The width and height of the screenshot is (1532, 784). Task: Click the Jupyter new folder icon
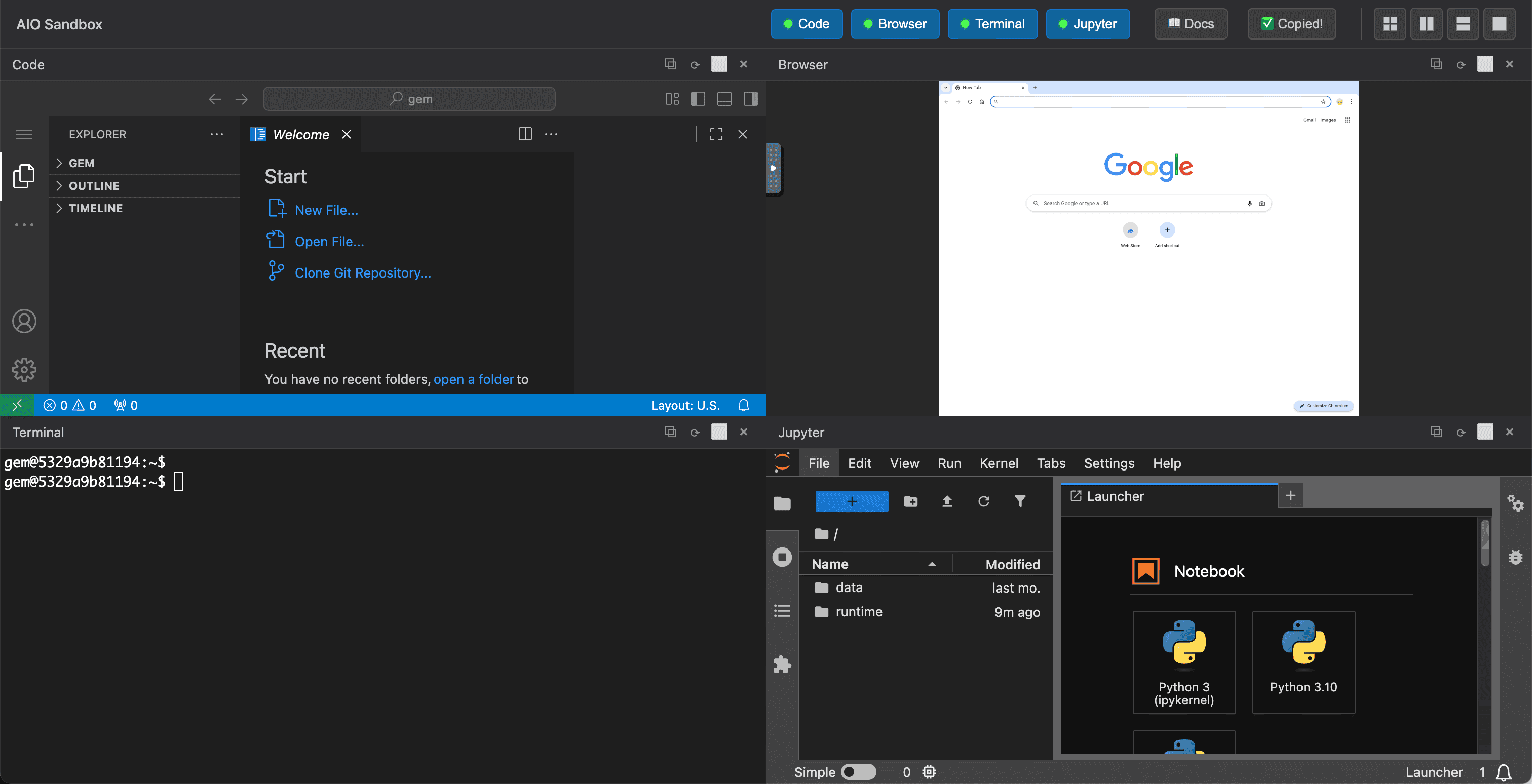[910, 502]
